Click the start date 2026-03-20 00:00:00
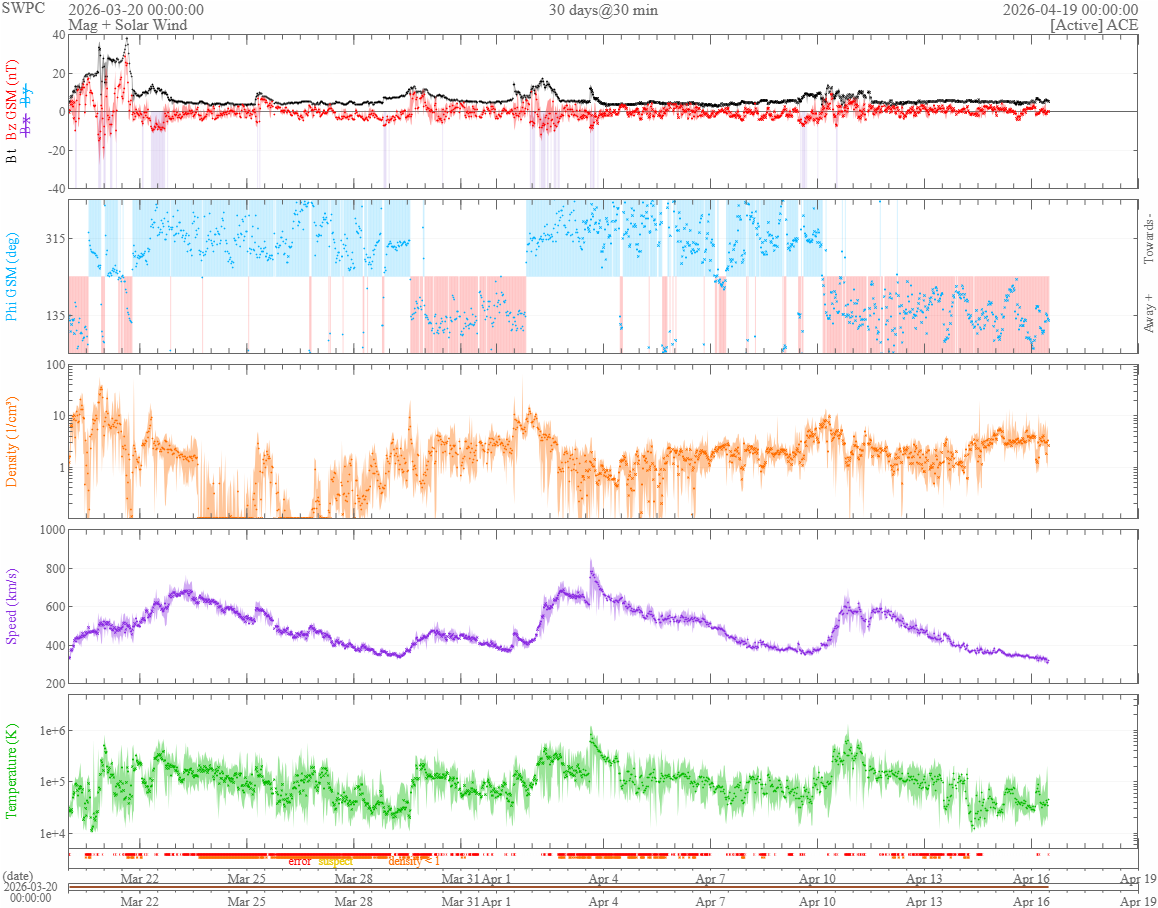This screenshot has height=908, width=1158. (136, 10)
